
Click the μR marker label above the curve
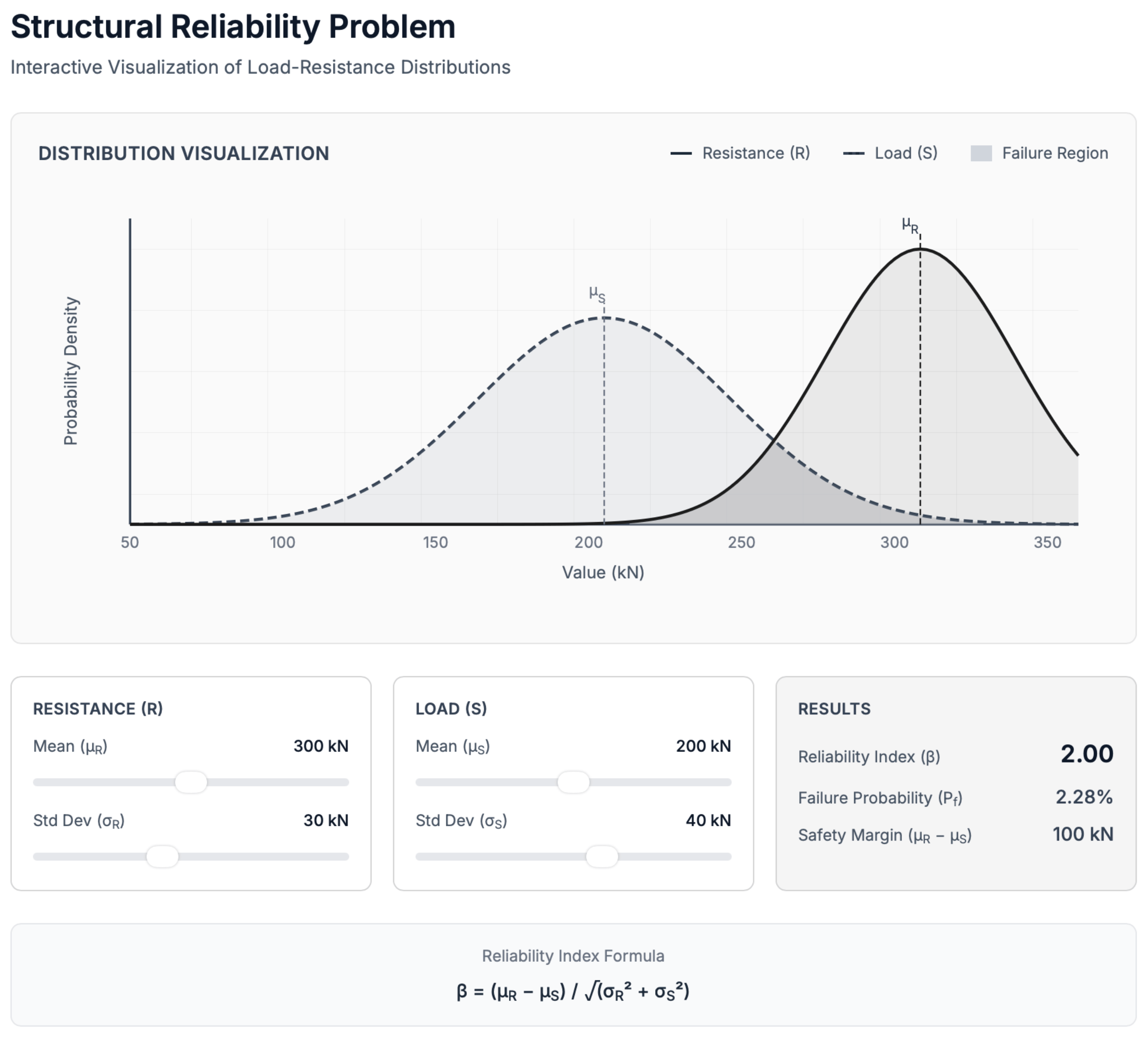coord(910,225)
